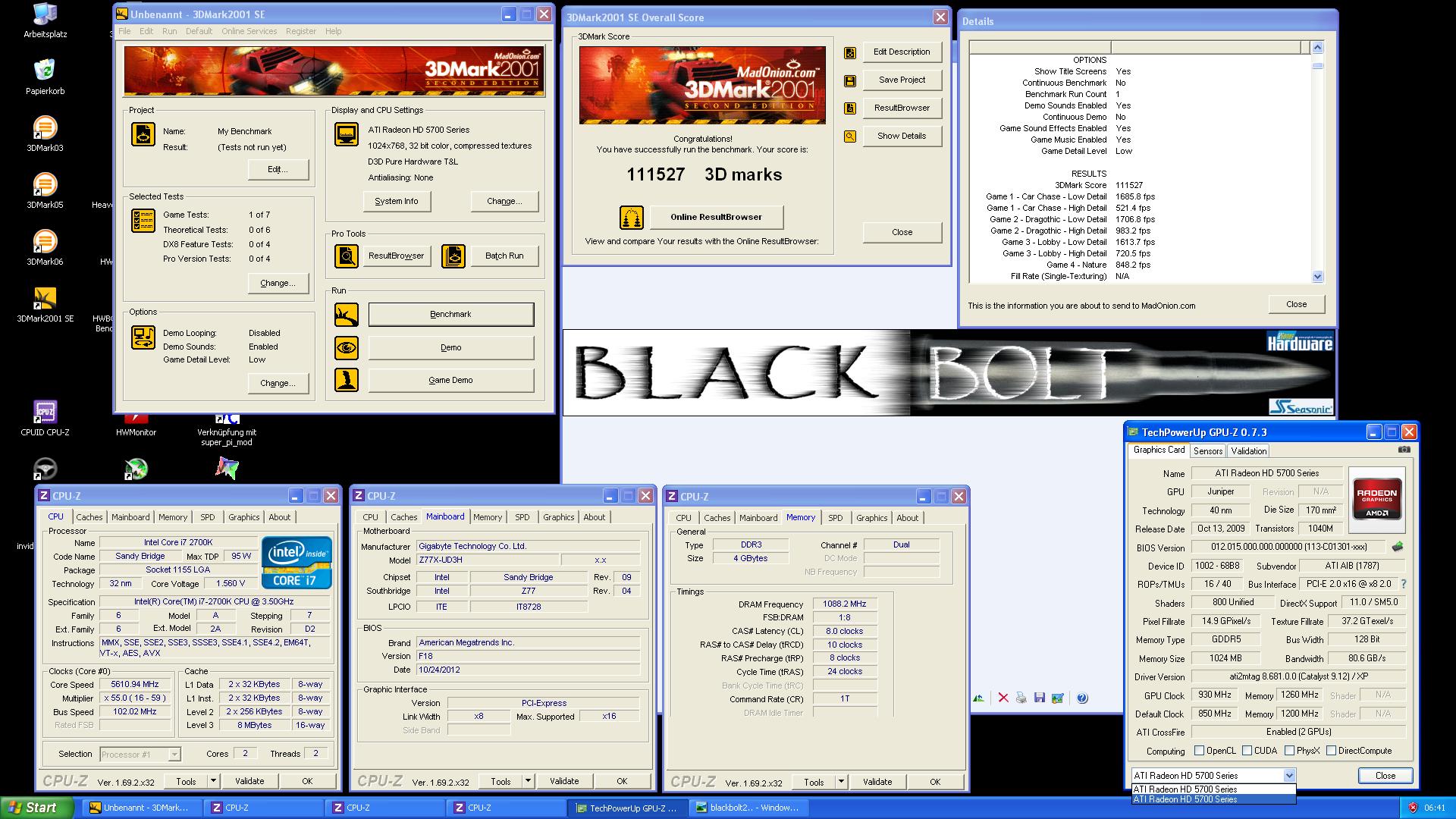Image resolution: width=1456 pixels, height=819 pixels.
Task: Select the 3DMark03 desktop shortcut
Action: pos(45,133)
